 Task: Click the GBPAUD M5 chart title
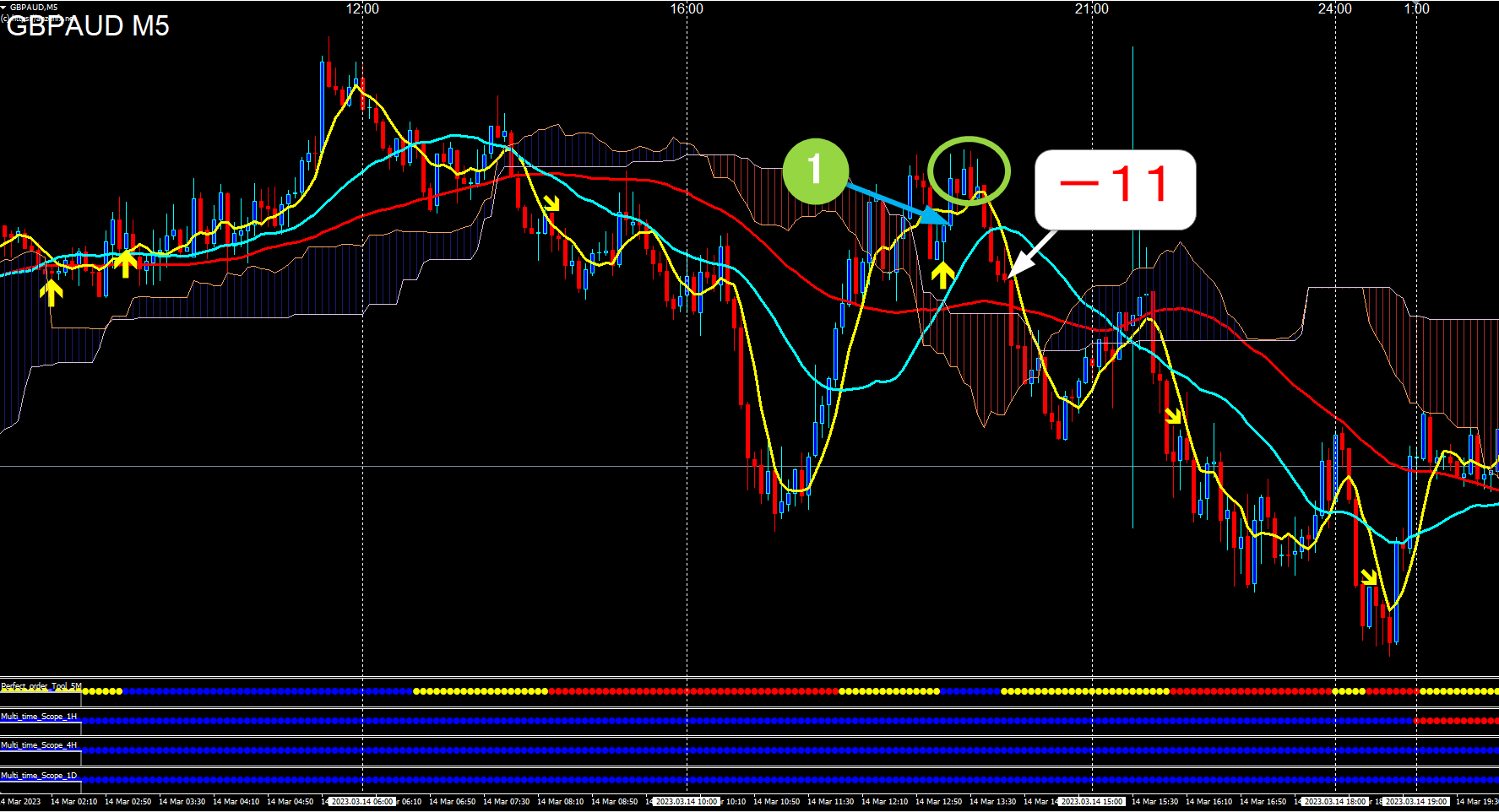click(88, 25)
